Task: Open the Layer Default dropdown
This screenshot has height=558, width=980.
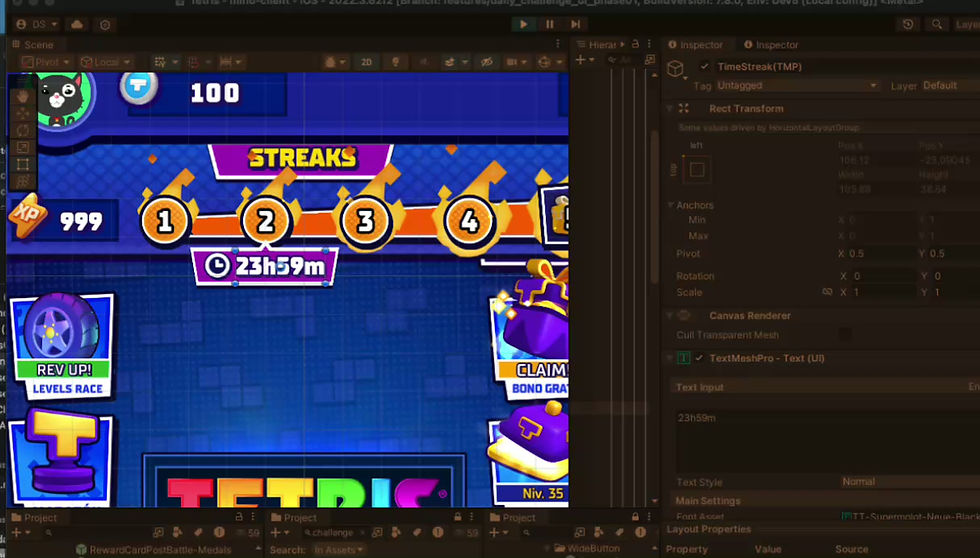Action: click(x=950, y=86)
